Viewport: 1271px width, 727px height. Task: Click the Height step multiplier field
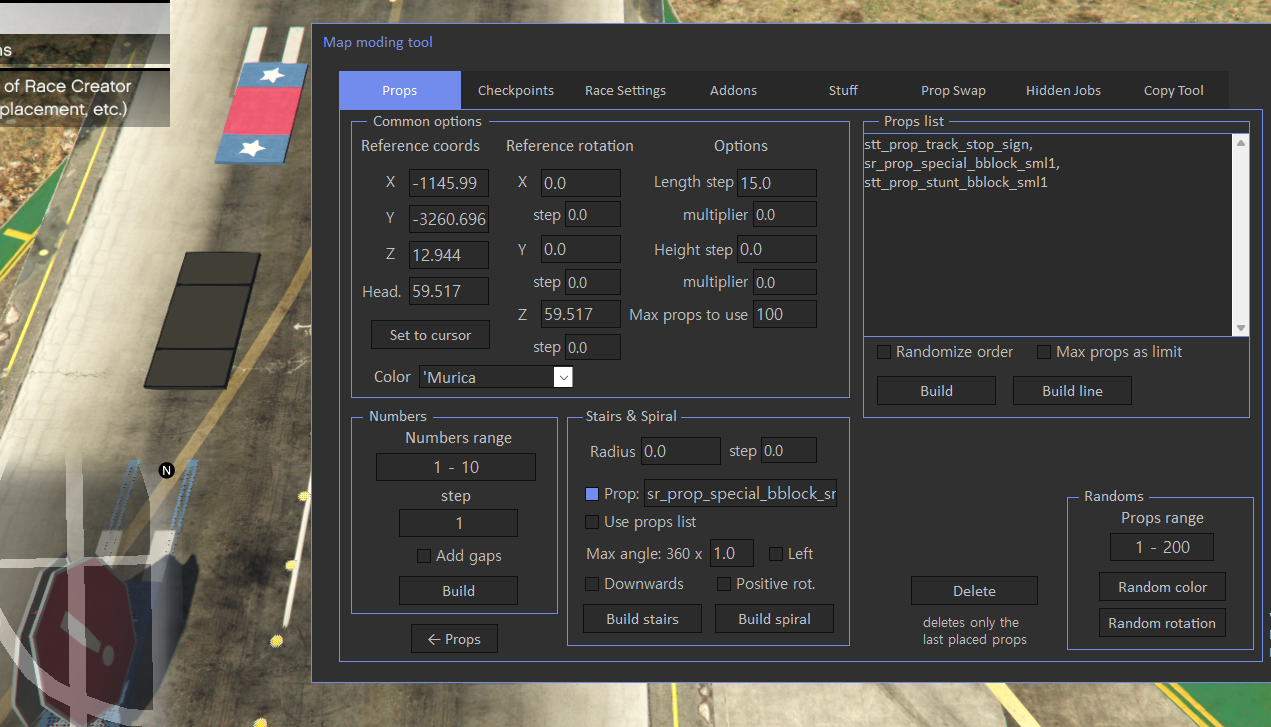click(x=785, y=282)
